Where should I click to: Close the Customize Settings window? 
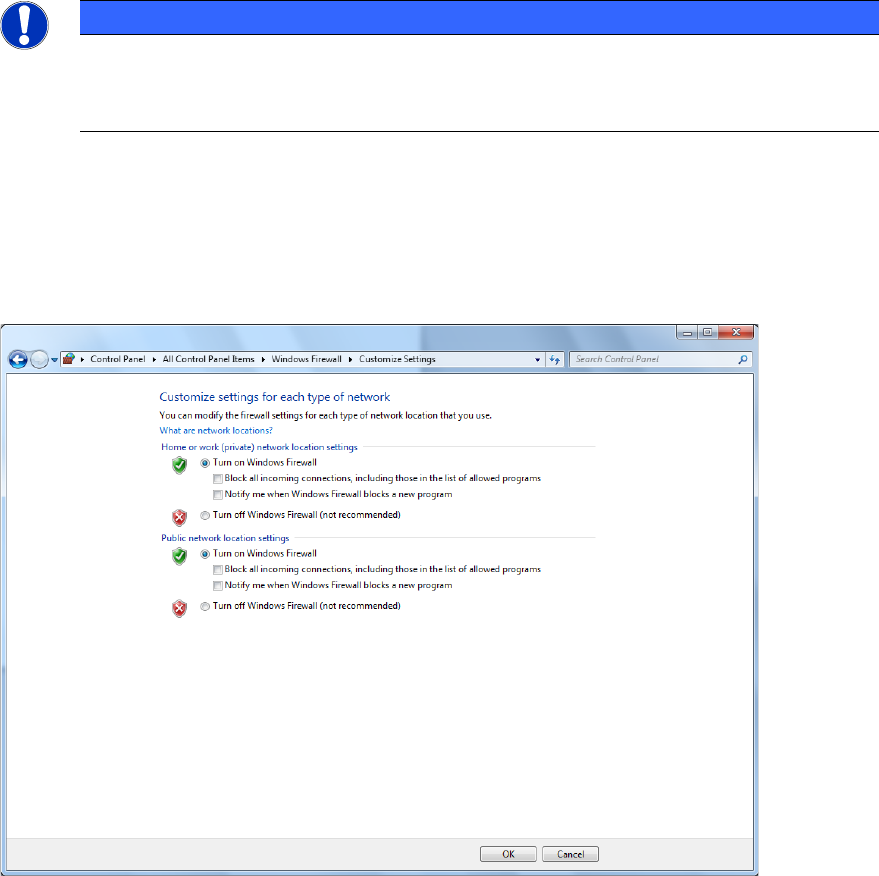(737, 332)
